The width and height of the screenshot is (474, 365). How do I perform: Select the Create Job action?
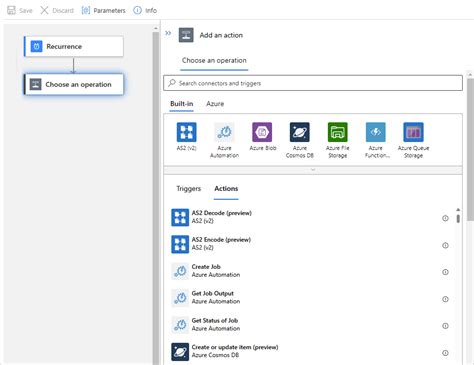[309, 271]
